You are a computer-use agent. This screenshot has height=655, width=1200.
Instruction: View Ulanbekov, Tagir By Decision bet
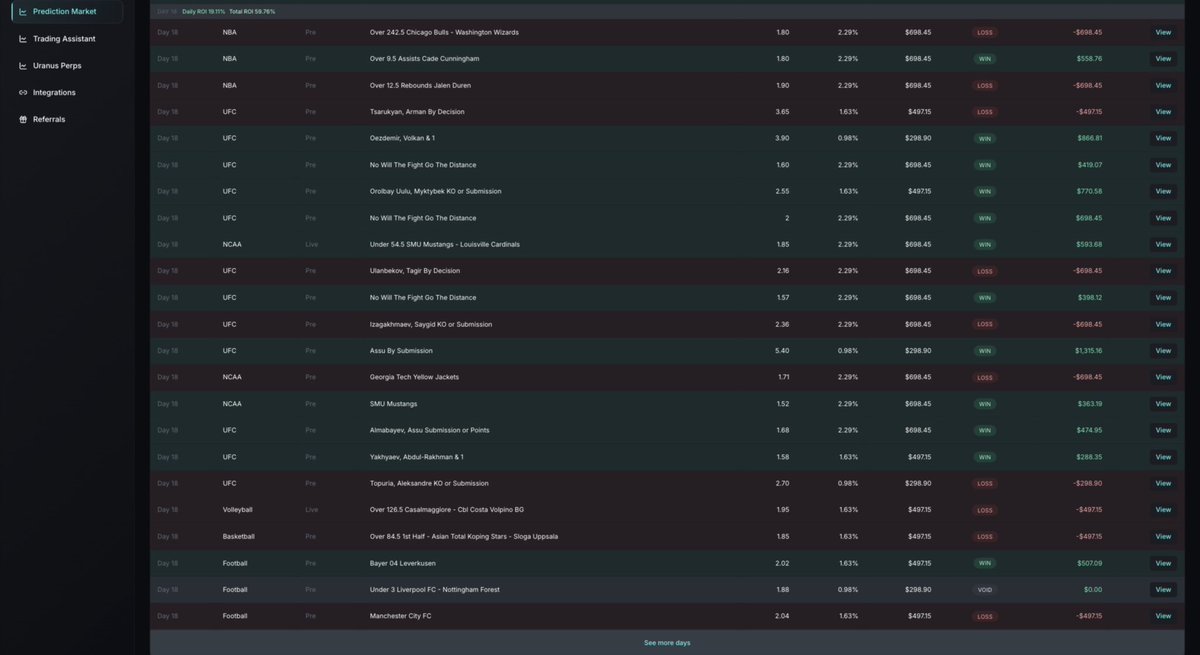[x=1163, y=271]
